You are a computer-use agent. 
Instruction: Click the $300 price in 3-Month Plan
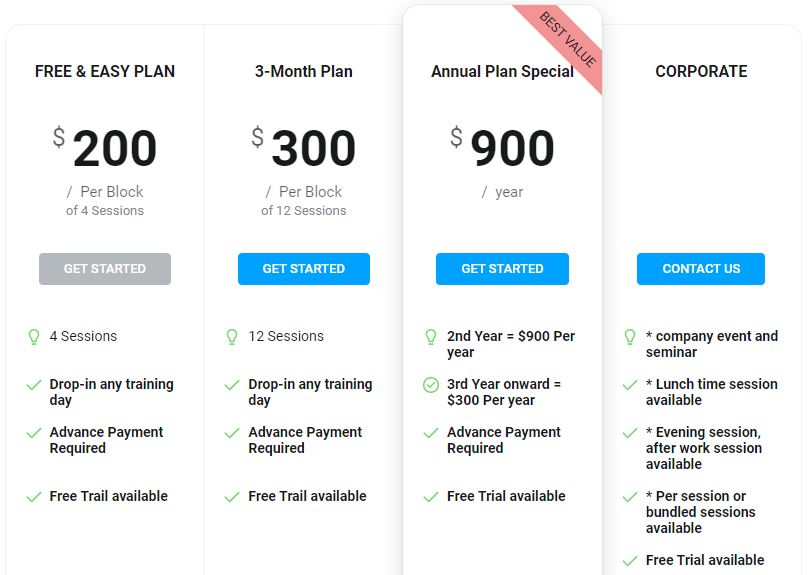click(304, 148)
